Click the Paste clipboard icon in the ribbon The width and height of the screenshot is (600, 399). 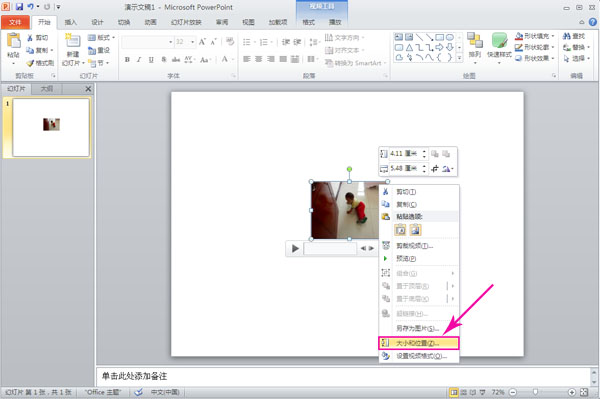coord(13,41)
